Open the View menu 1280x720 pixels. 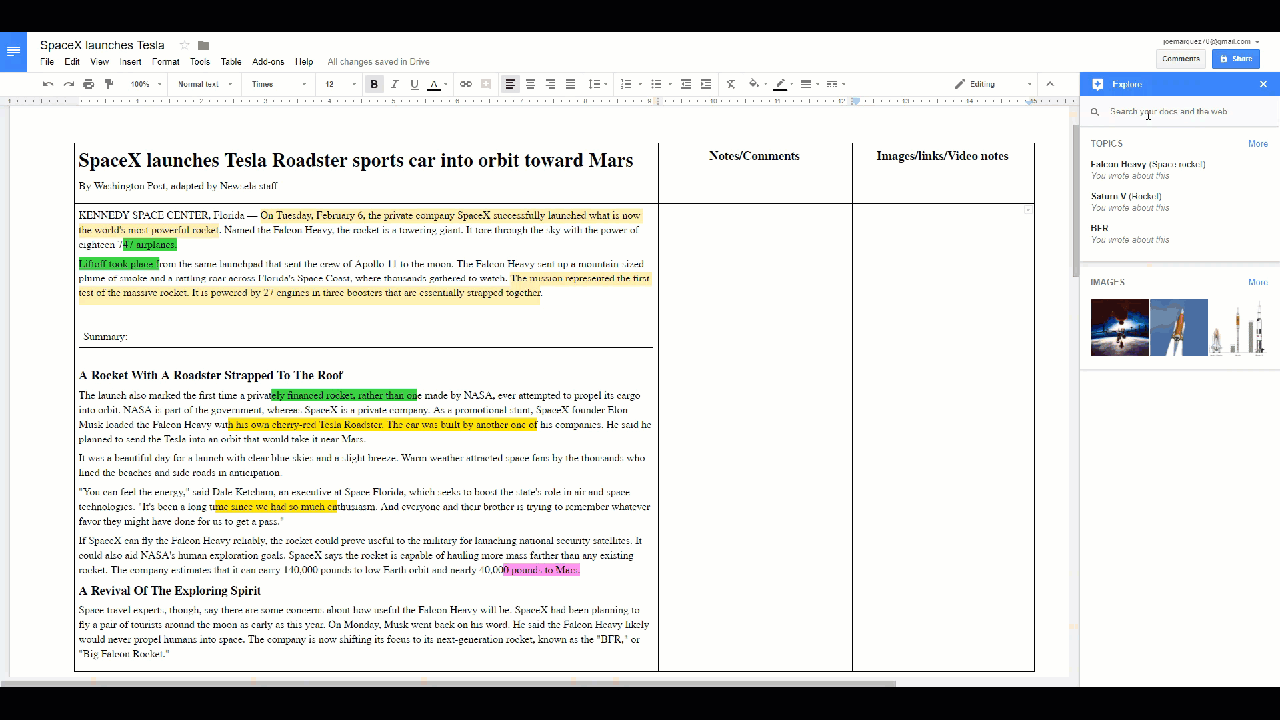[100, 62]
